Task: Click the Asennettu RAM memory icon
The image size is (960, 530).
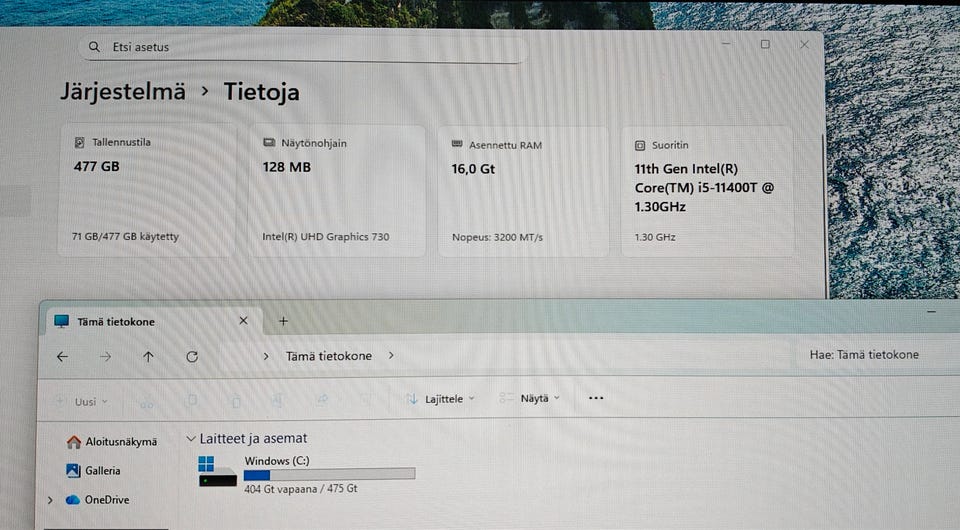Action: pos(457,144)
